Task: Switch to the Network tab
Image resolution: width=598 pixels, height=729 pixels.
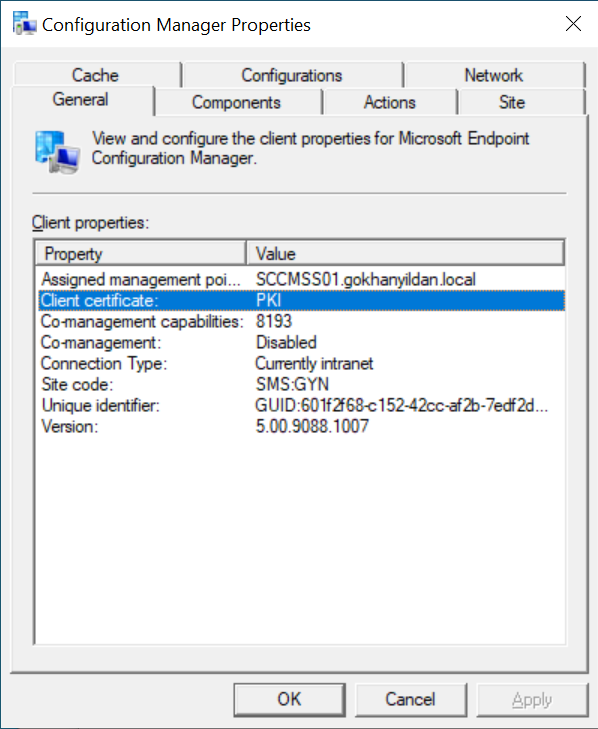Action: pos(494,75)
